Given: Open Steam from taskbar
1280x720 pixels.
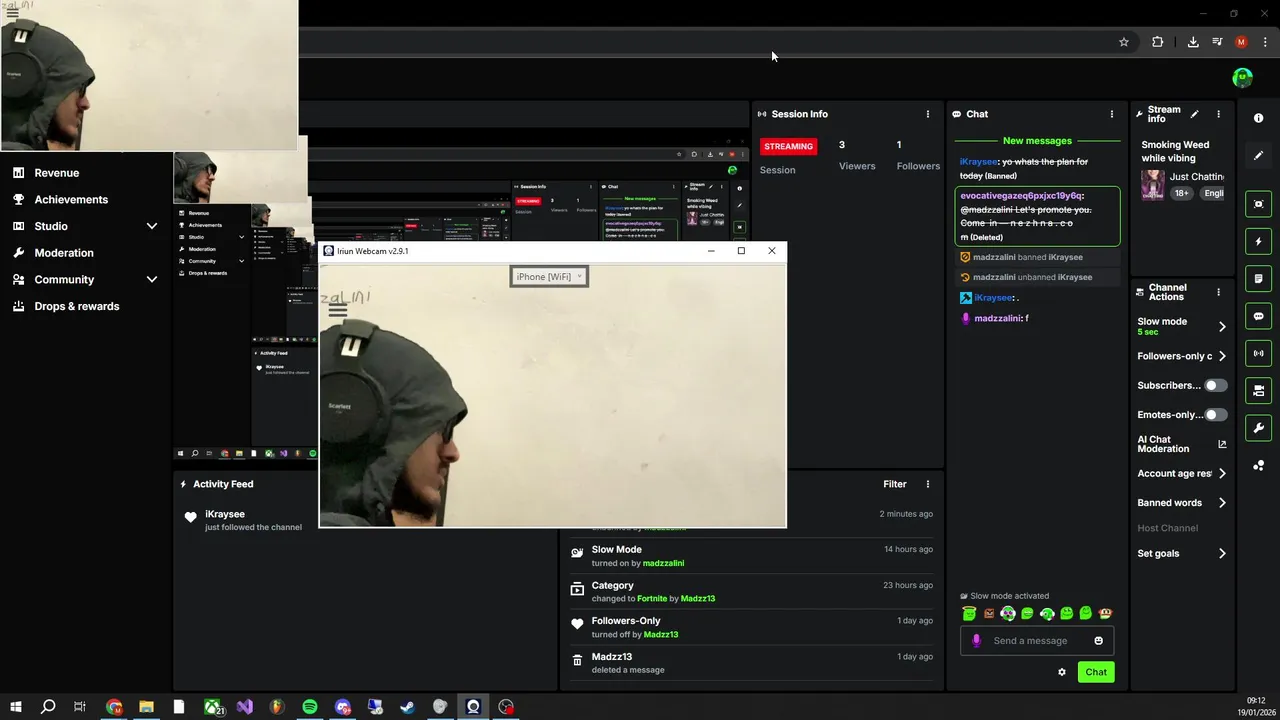Looking at the screenshot, I should click(x=407, y=707).
